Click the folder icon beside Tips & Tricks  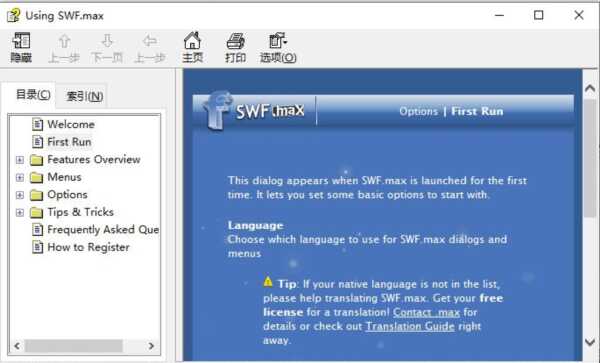pos(36,212)
